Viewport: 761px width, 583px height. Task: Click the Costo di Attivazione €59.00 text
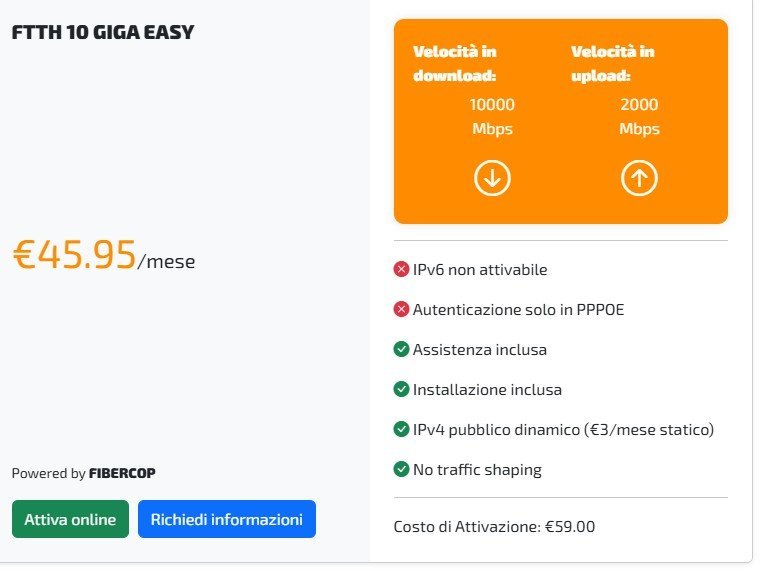tap(495, 526)
